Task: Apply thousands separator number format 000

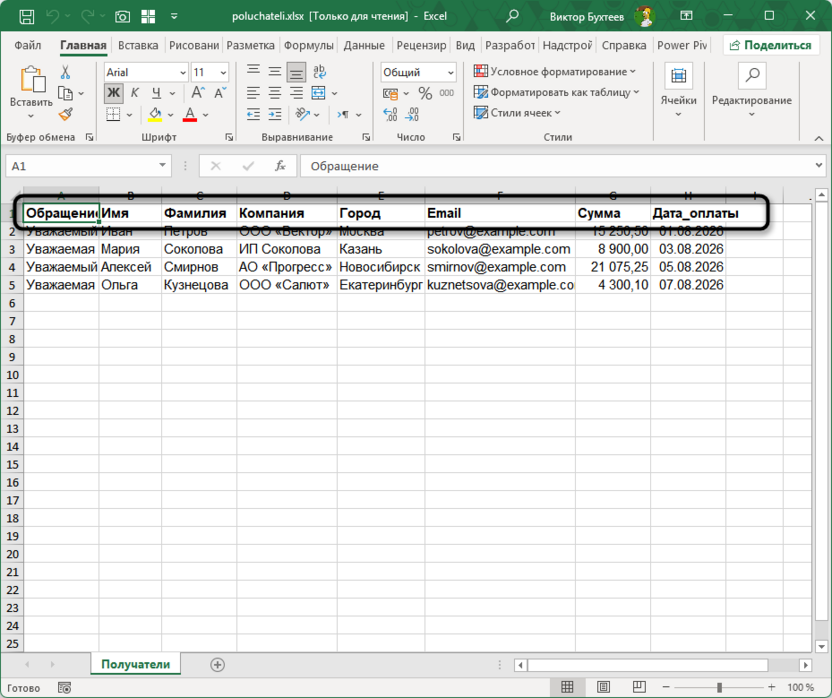Action: point(447,93)
